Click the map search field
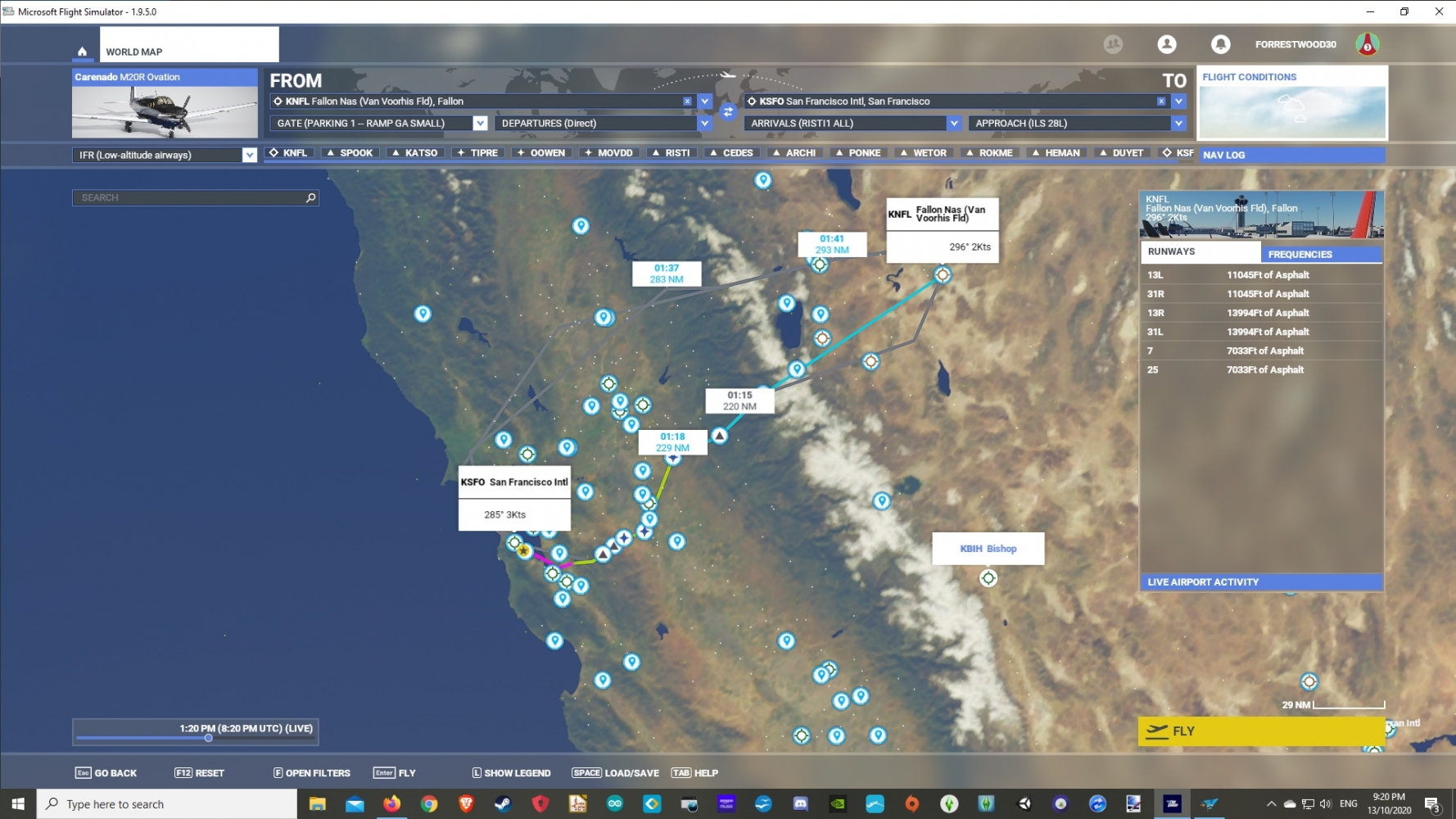1456x819 pixels. (195, 197)
